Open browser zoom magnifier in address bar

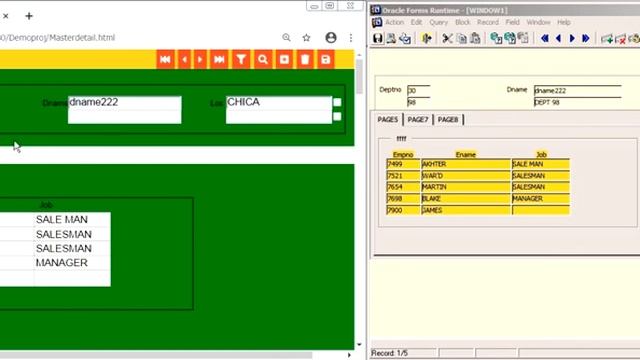tap(287, 38)
